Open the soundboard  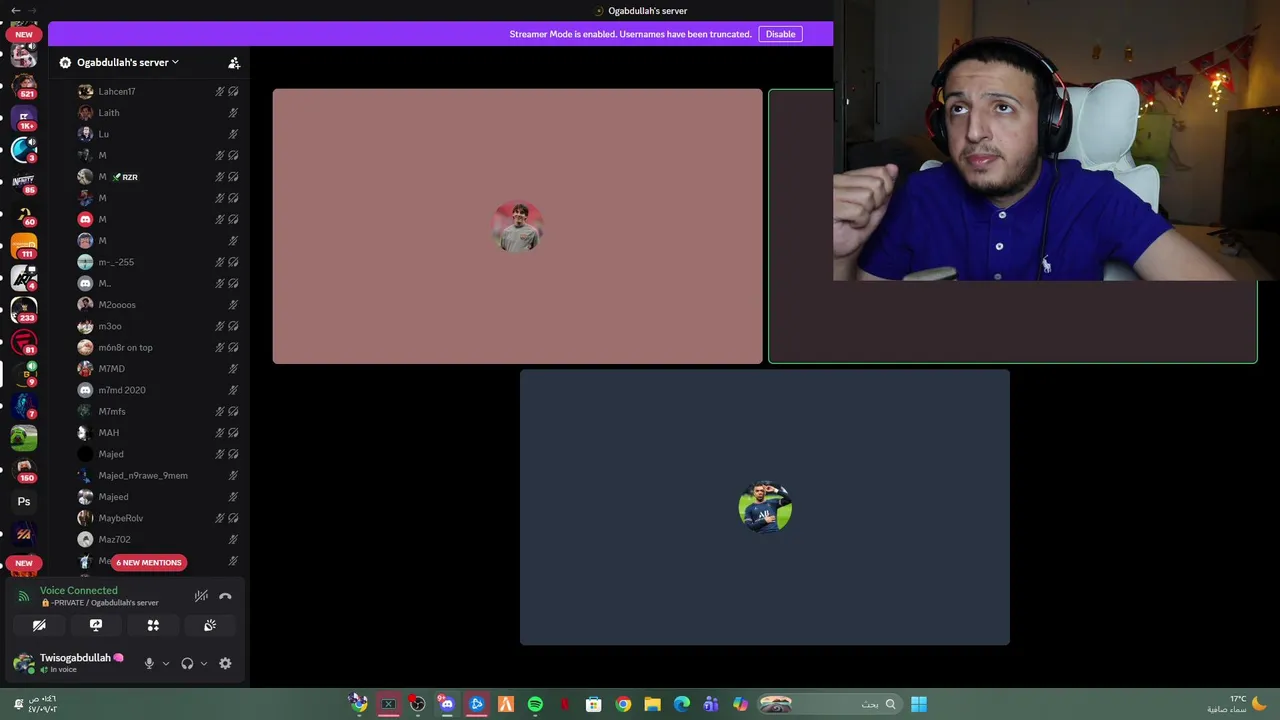click(x=210, y=625)
